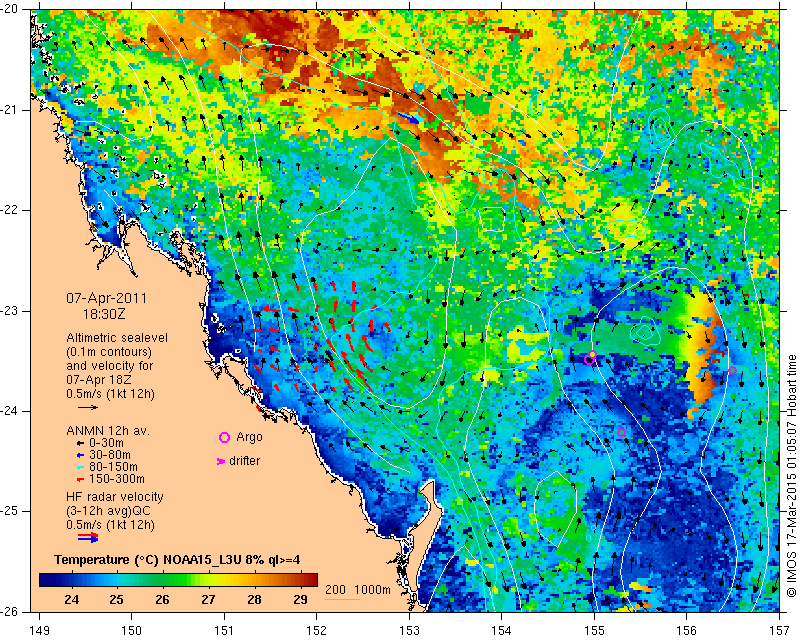Click colorbar tick label 28
The height and width of the screenshot is (640, 800).
coord(254,600)
